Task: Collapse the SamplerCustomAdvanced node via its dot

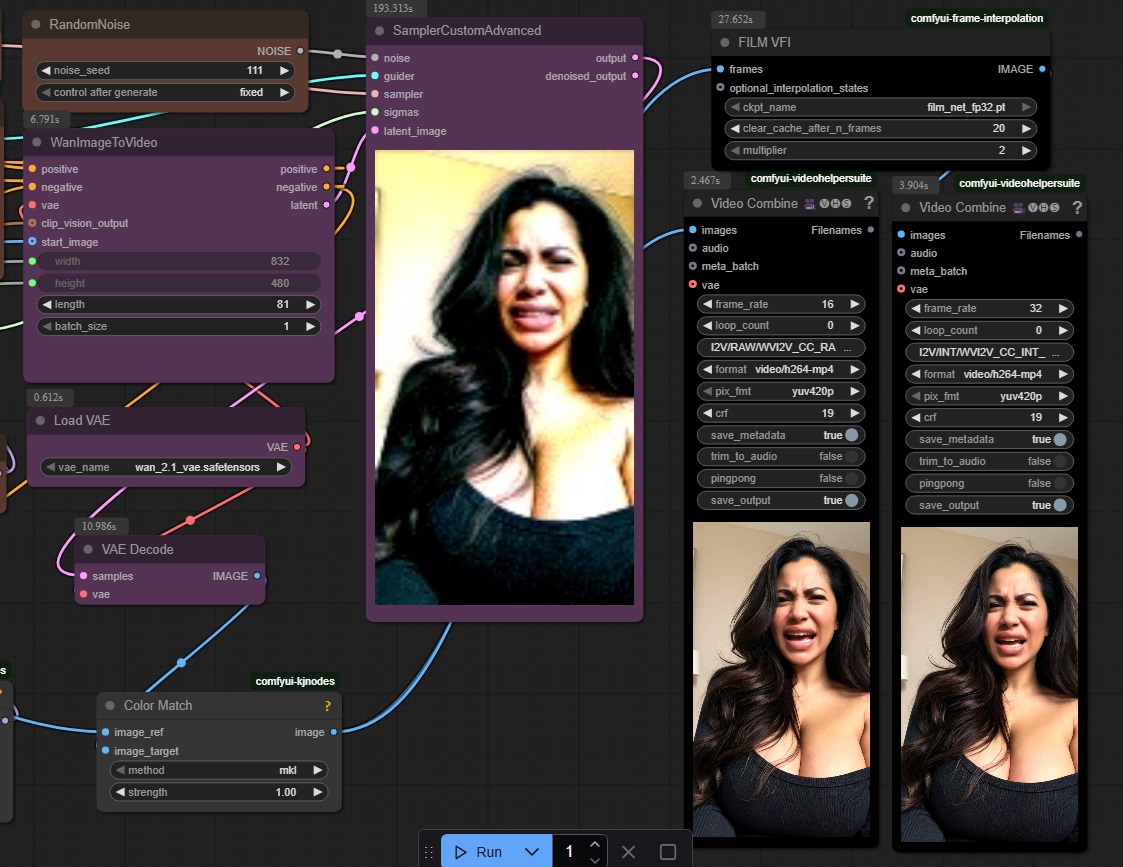Action: [x=380, y=31]
